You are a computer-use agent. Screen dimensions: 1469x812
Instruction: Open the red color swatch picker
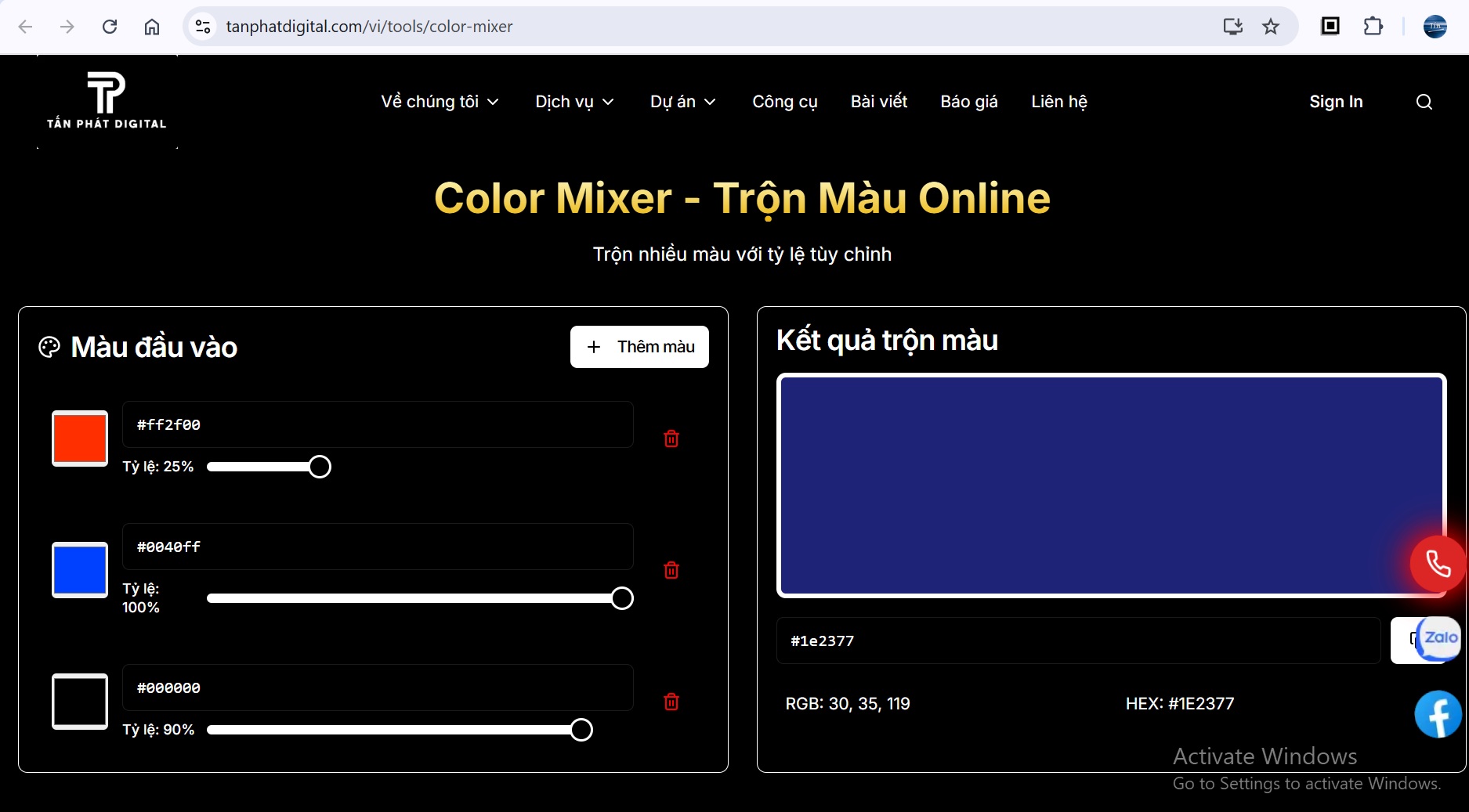(80, 438)
